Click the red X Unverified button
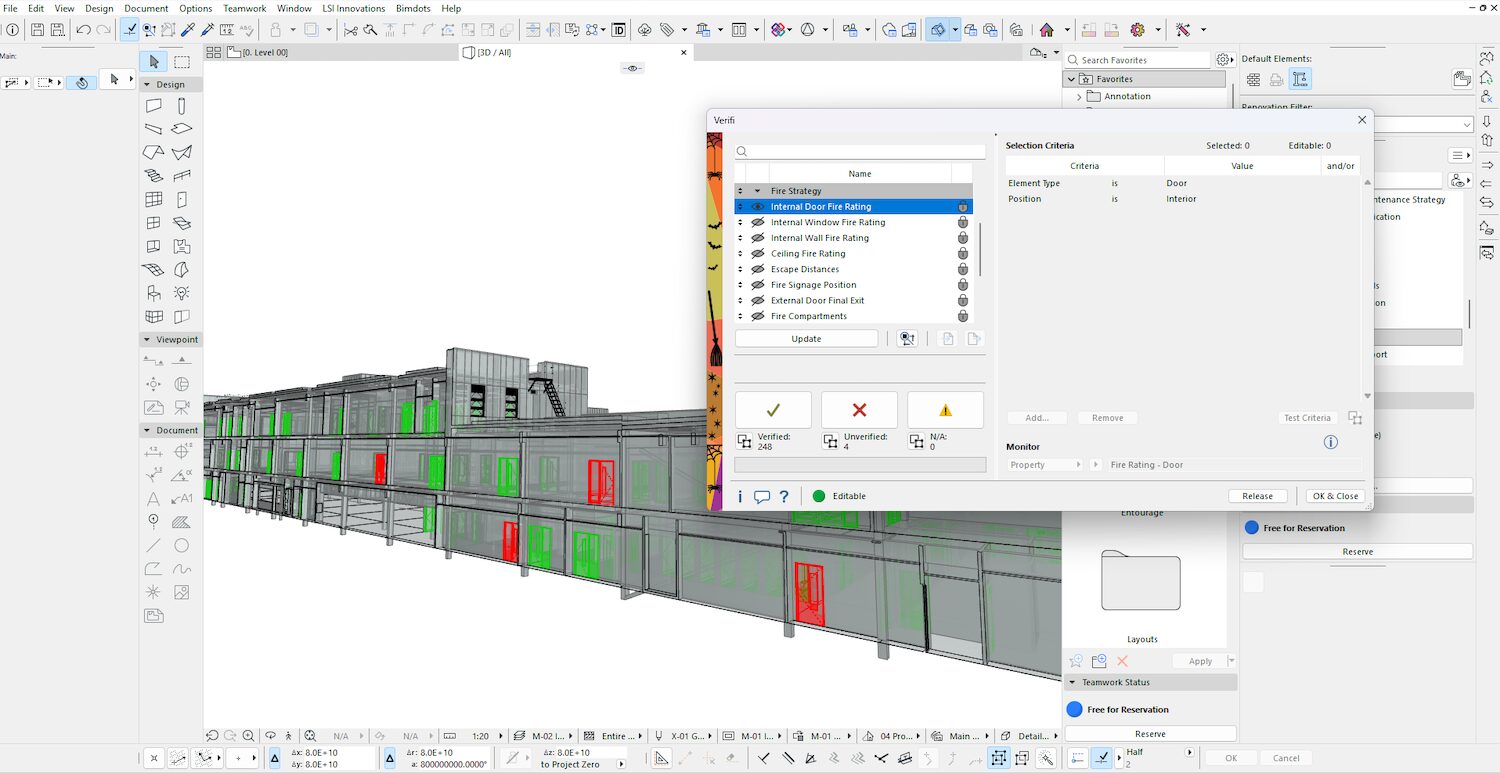This screenshot has width=1500, height=773. [x=859, y=410]
